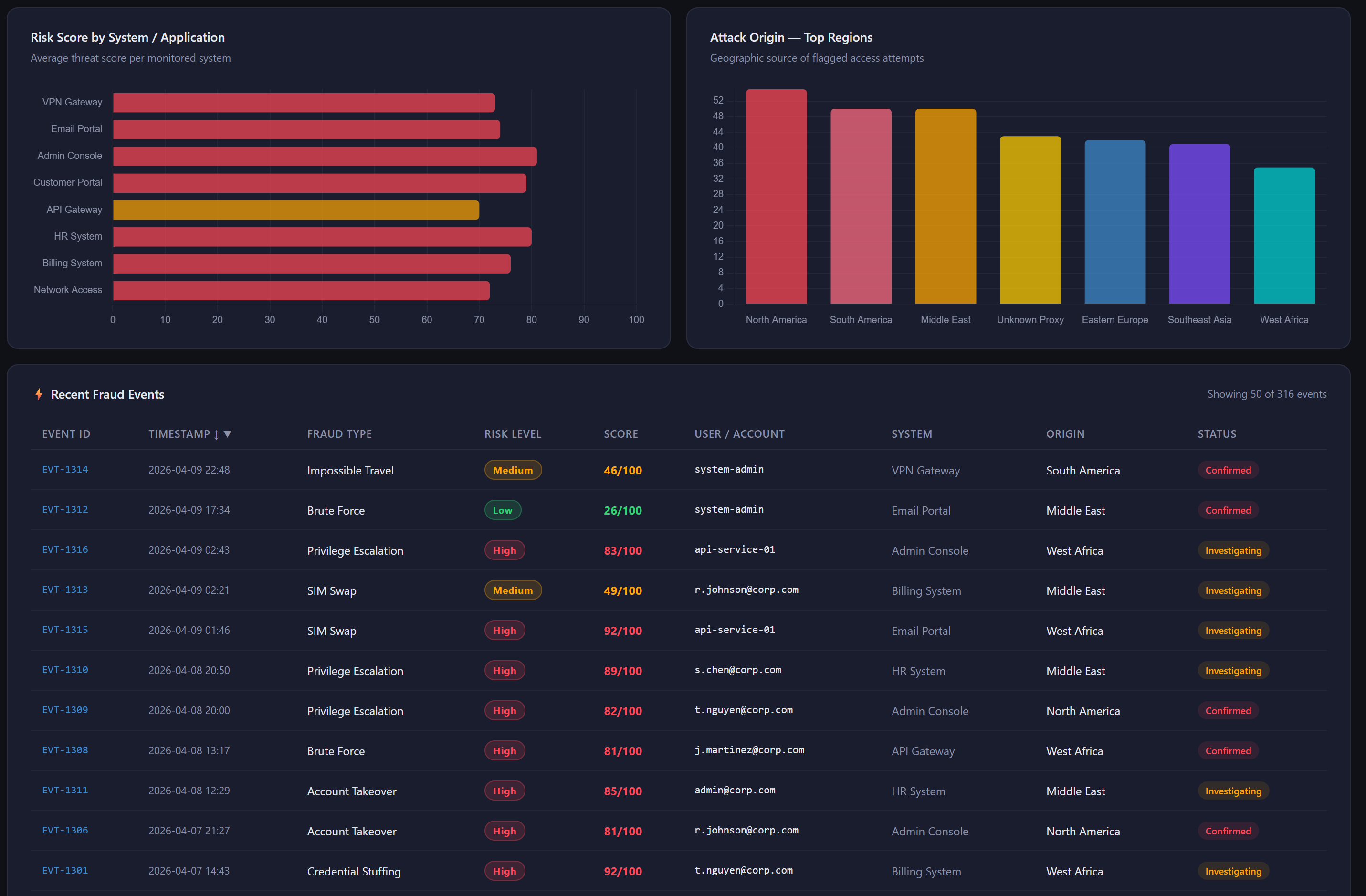This screenshot has width=1366, height=896.
Task: Click Investigating status badge for EVT-1316
Action: (1233, 550)
